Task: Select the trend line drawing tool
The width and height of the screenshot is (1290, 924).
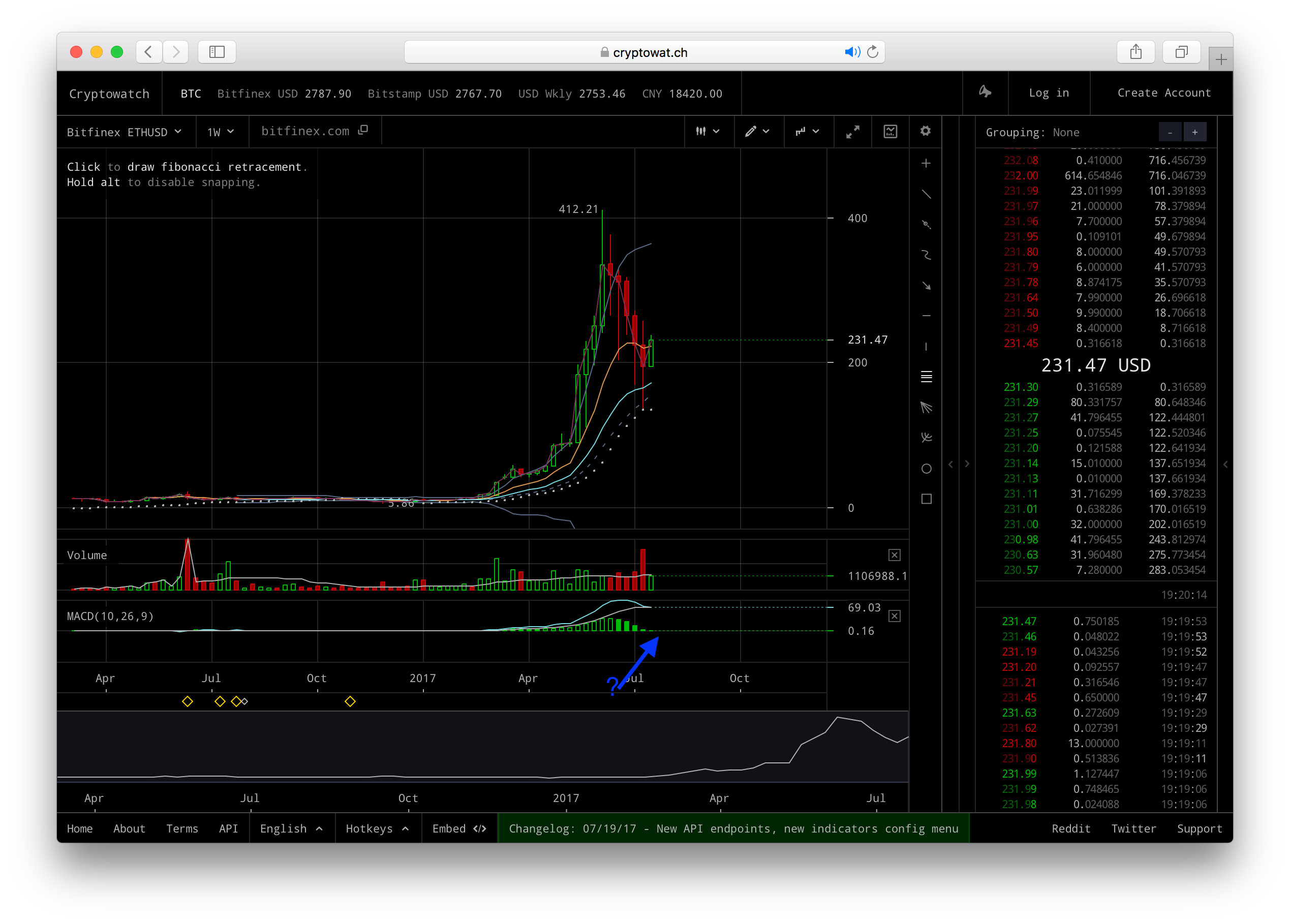Action: [x=926, y=195]
